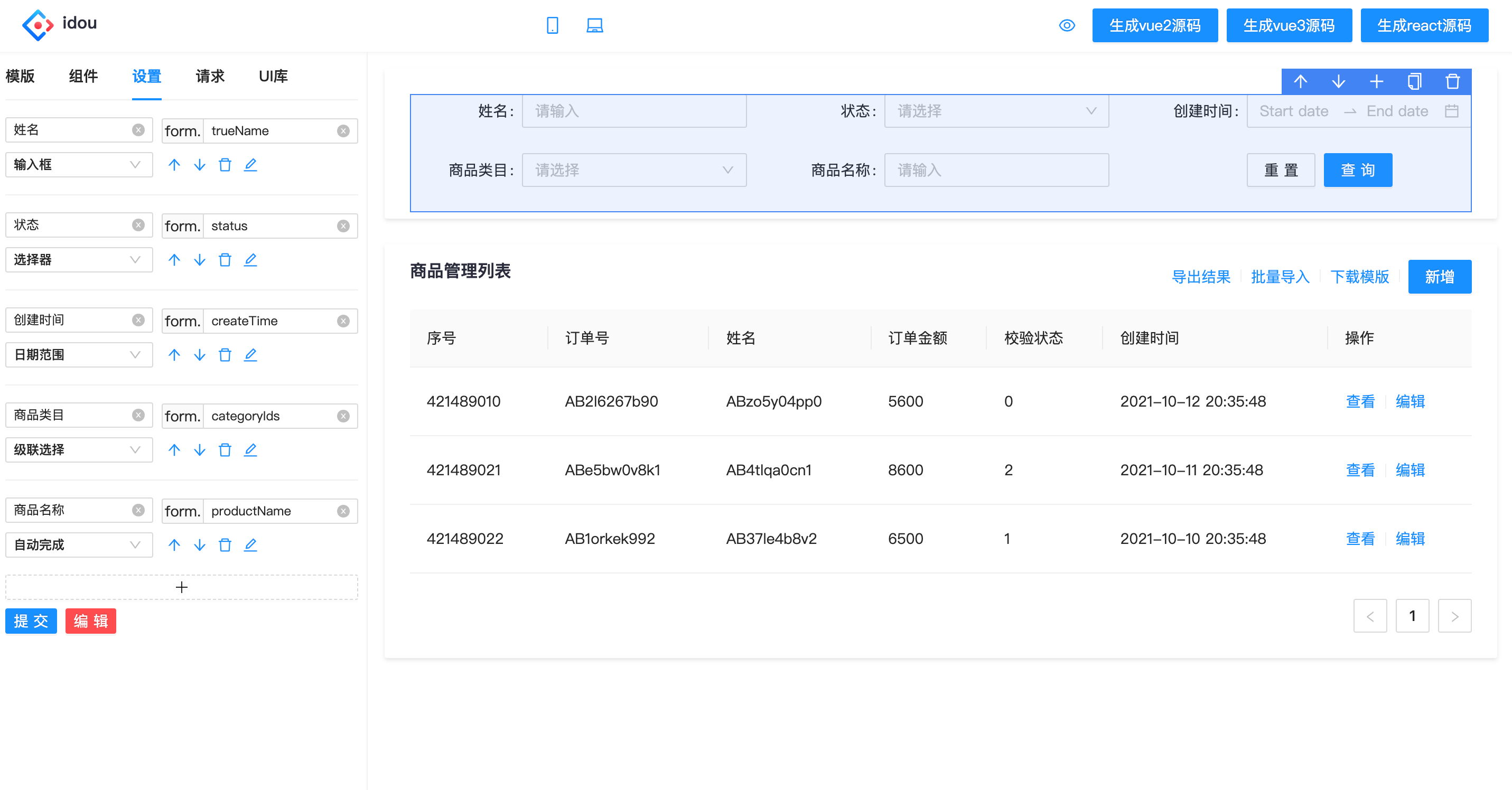
Task: Move 商品名称 field up with arrow icon
Action: [174, 545]
